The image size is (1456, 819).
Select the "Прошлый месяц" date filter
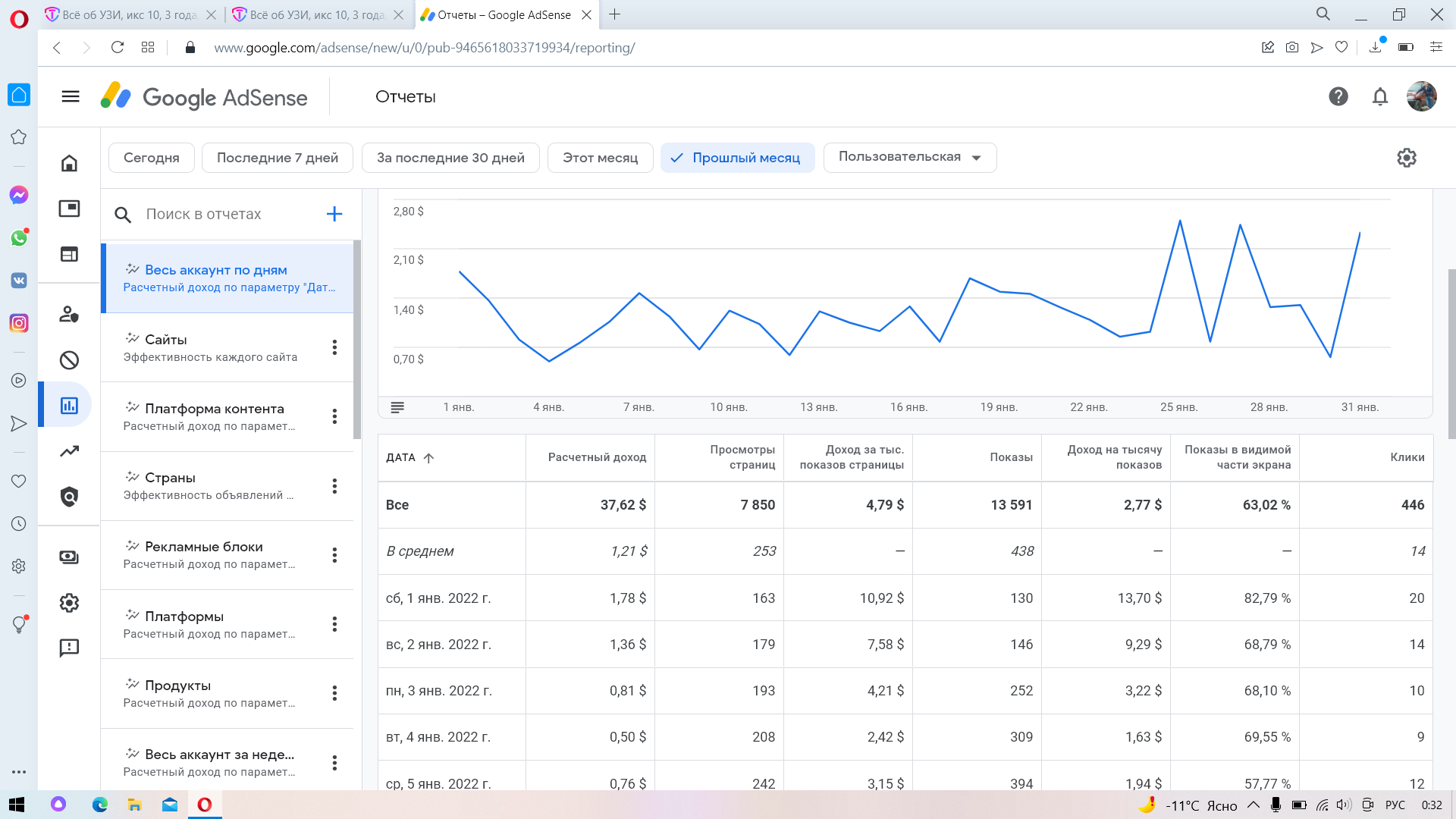(737, 158)
